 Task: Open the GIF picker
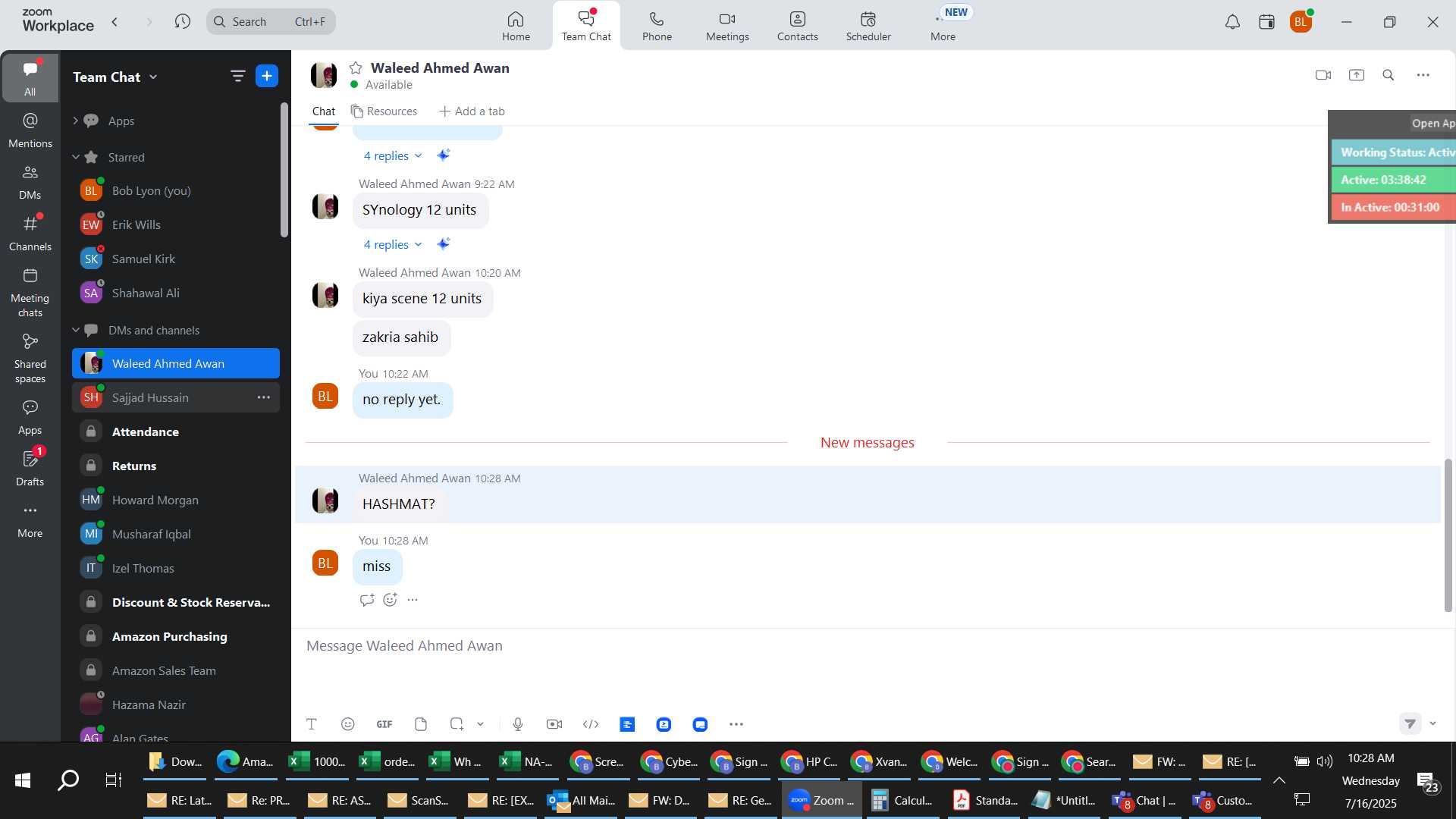tap(384, 724)
